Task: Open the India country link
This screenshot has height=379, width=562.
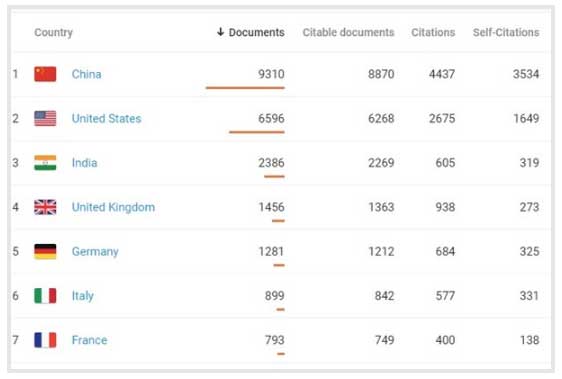Action: (85, 163)
